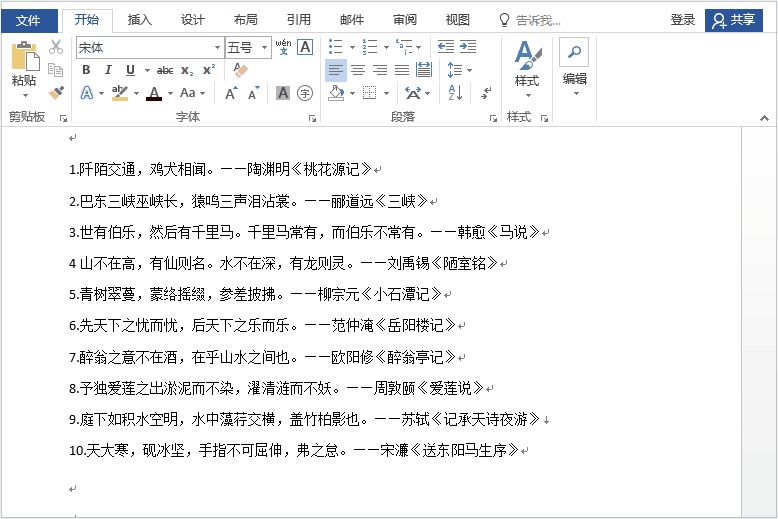
Task: Toggle character shading gray A
Action: 283,93
